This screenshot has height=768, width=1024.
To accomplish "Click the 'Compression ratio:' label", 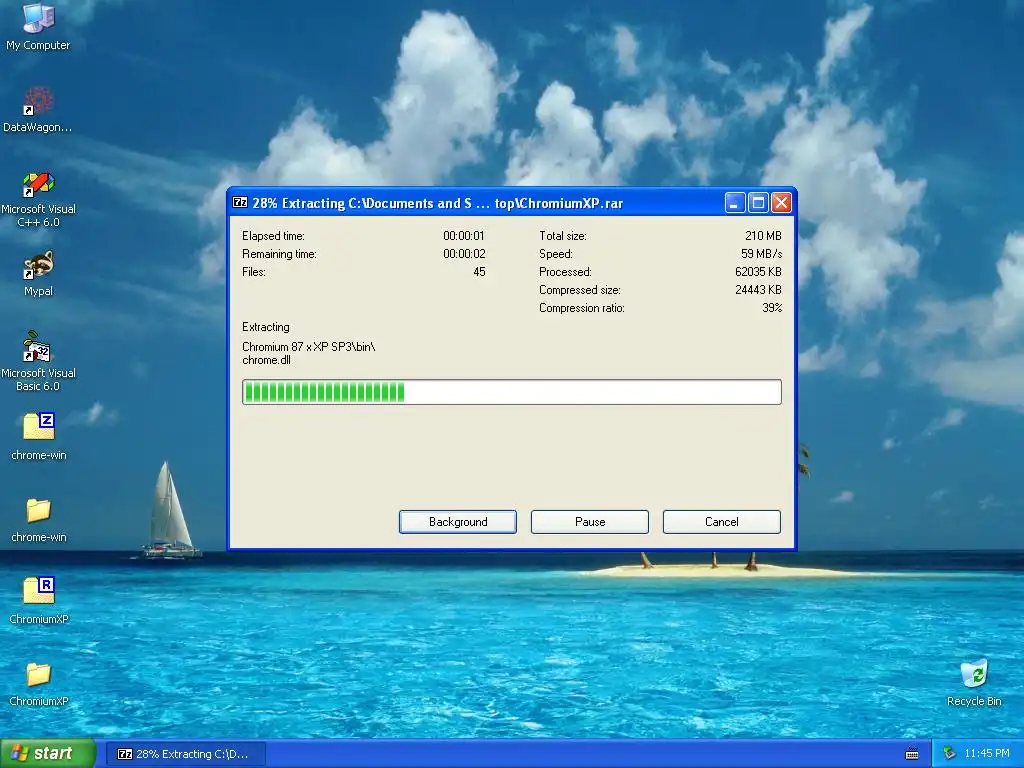I will click(581, 308).
